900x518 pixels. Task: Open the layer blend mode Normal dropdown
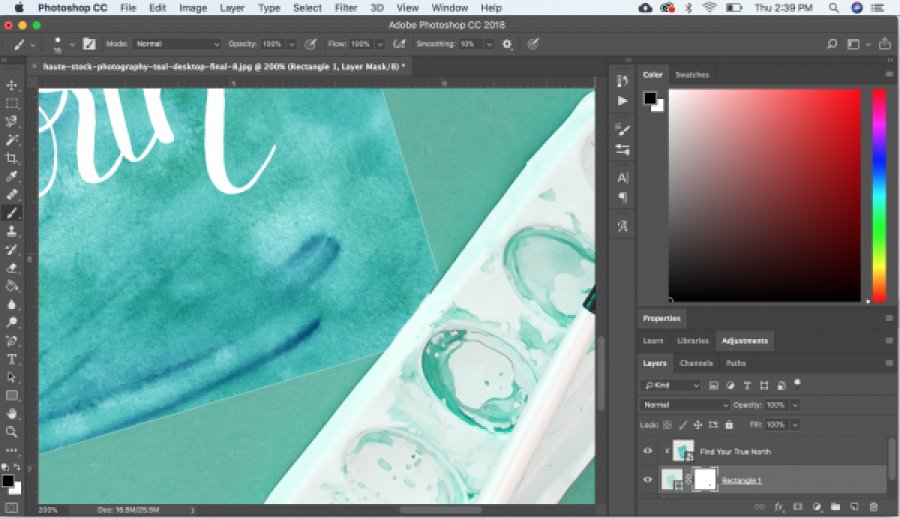(x=685, y=405)
